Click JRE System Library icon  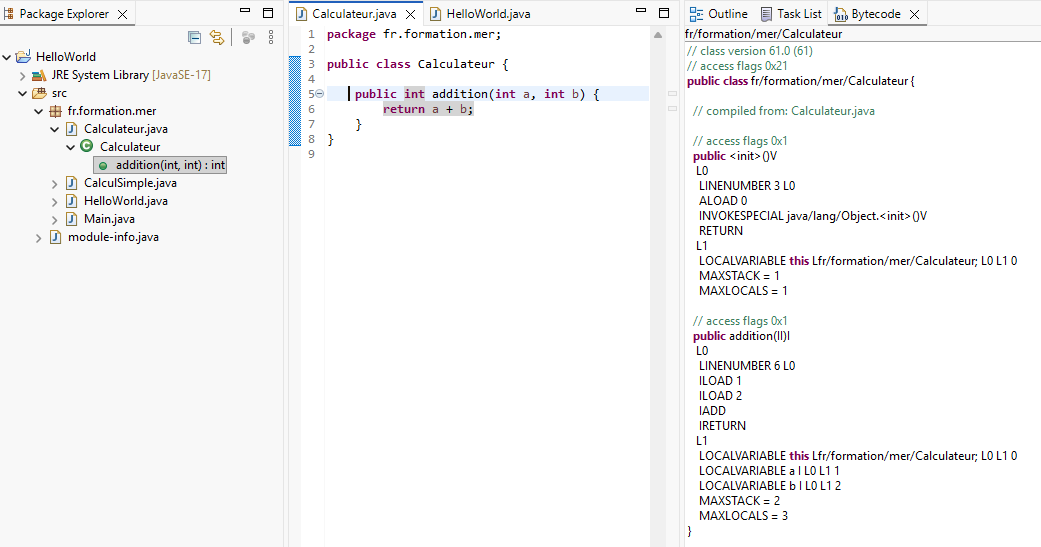(x=39, y=75)
